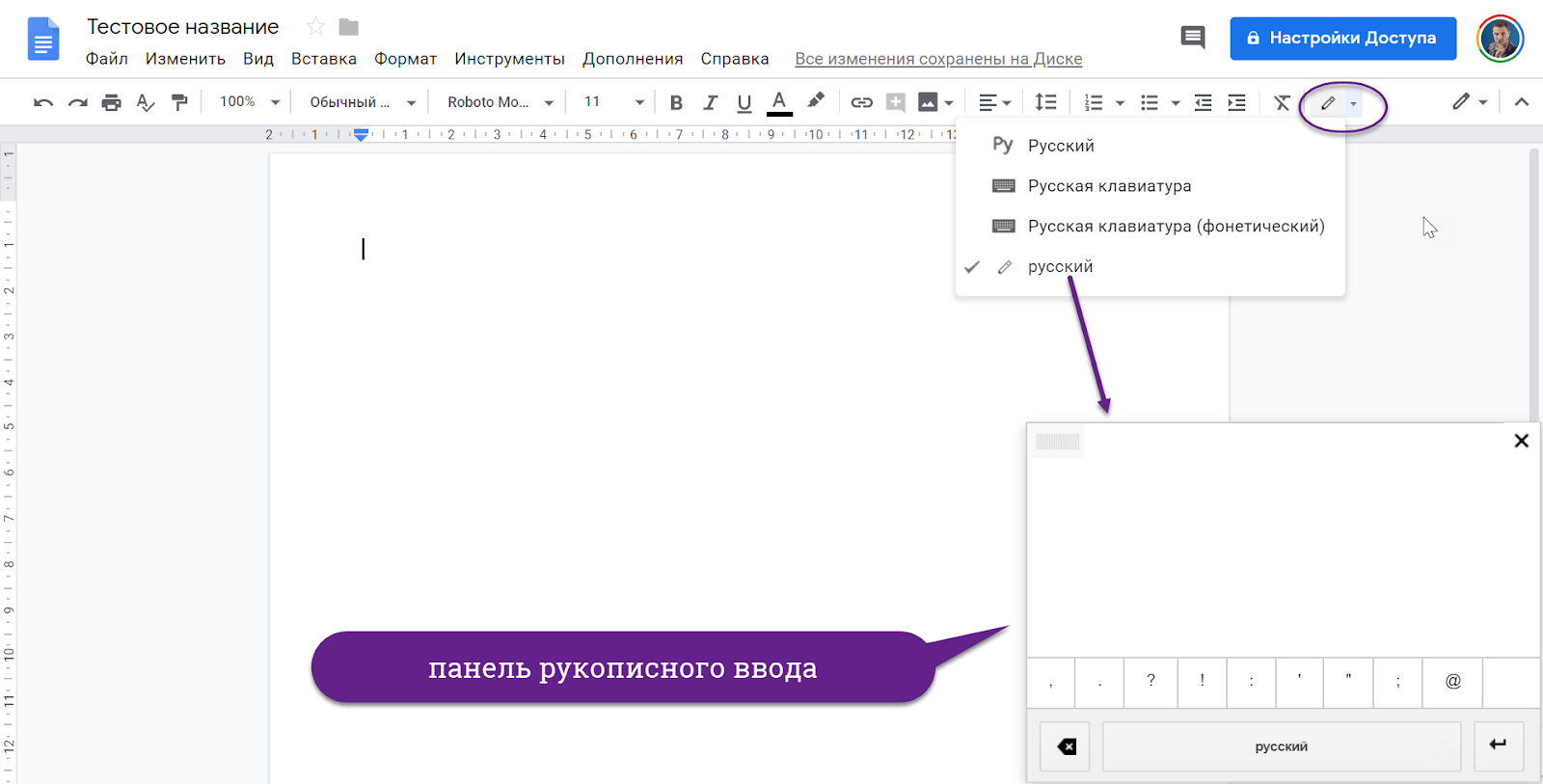The image size is (1543, 784).
Task: Clear formatting icon
Action: pyautogui.click(x=1282, y=102)
